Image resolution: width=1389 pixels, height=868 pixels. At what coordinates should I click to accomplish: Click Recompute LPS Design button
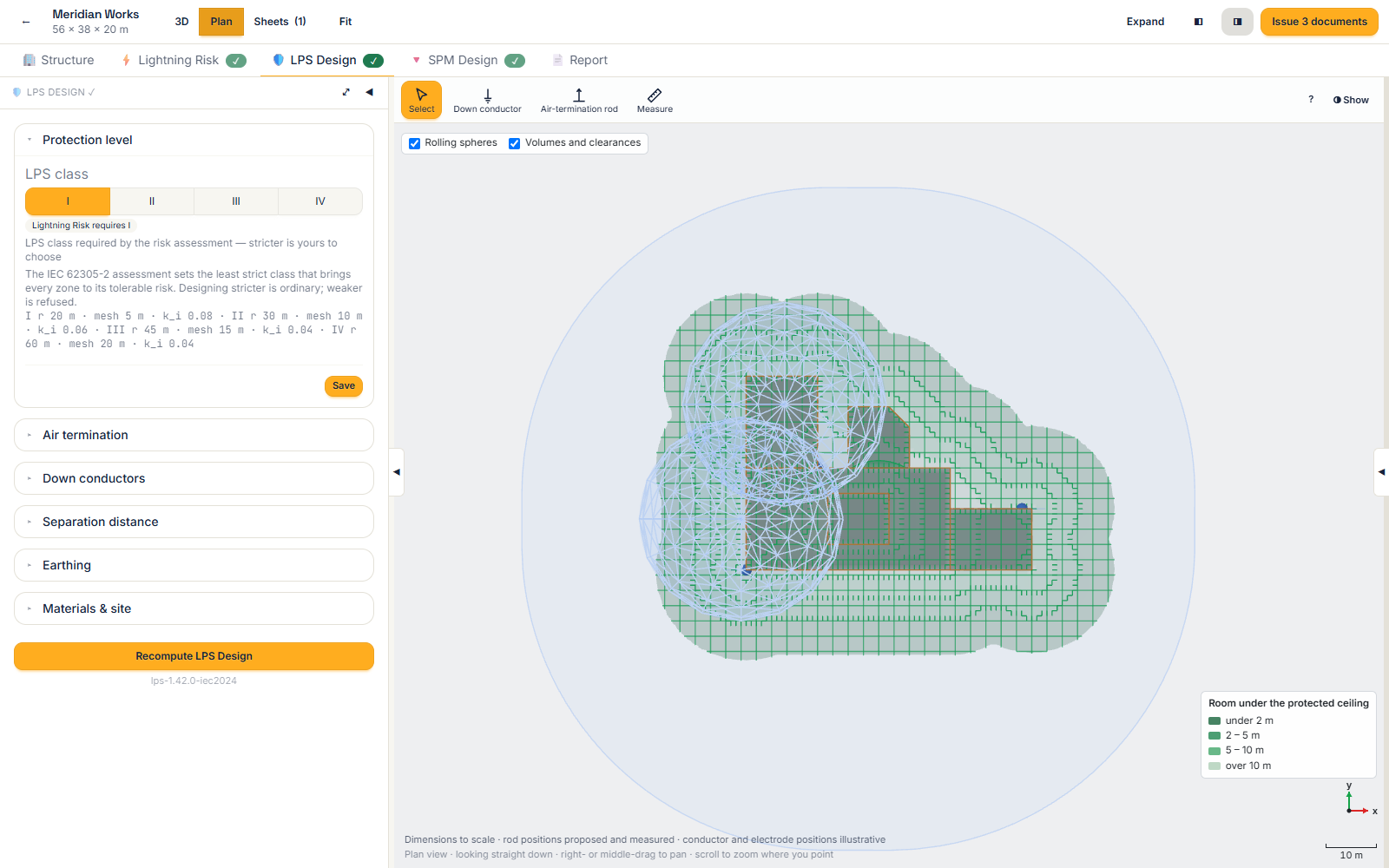point(194,656)
